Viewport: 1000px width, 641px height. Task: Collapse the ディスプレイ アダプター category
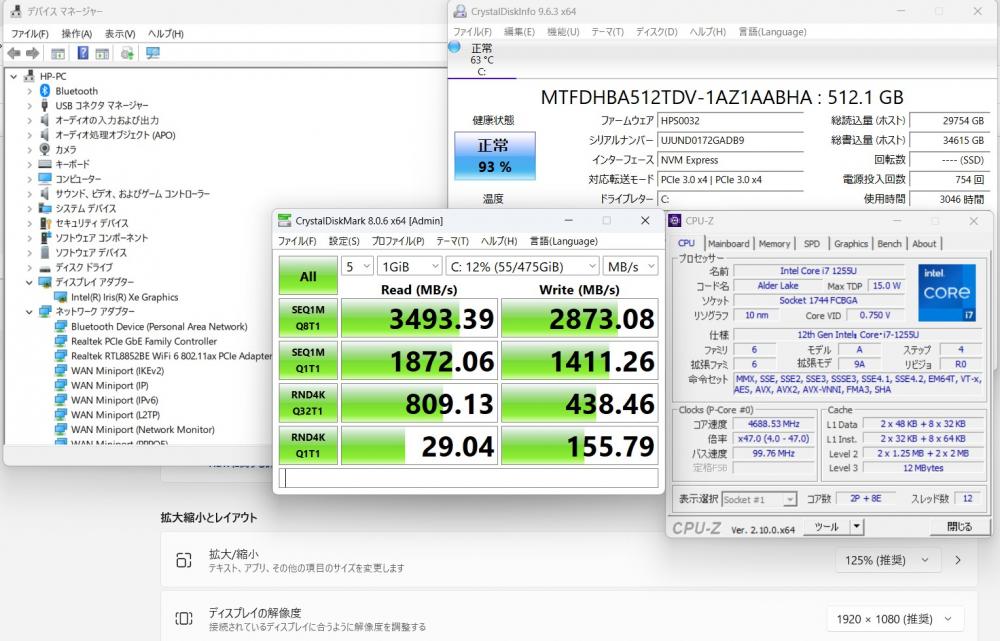29,283
